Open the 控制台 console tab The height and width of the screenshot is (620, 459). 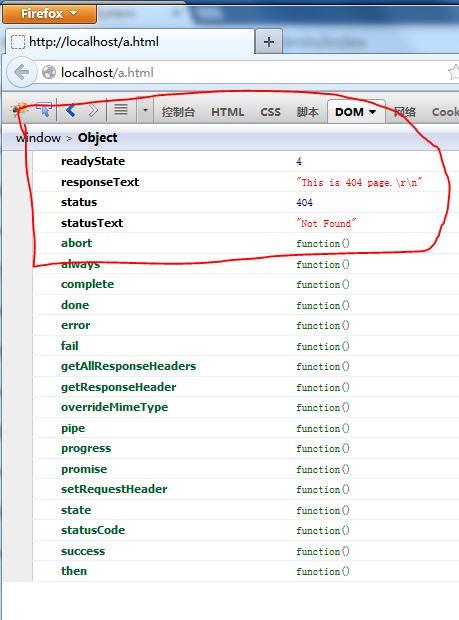[178, 112]
